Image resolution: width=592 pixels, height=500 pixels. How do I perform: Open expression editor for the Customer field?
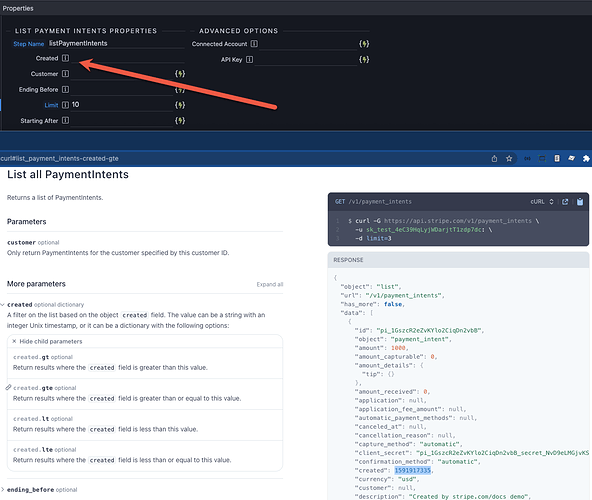coord(180,74)
